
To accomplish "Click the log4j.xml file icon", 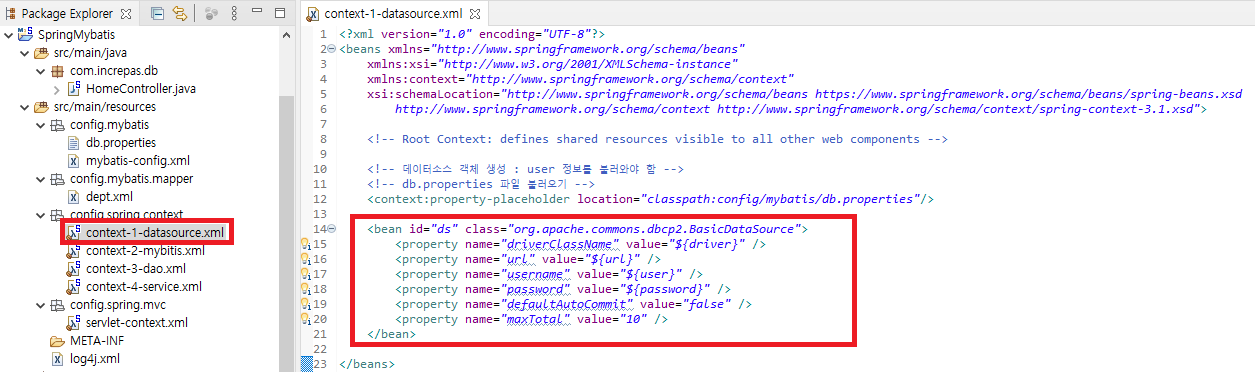I will pyautogui.click(x=57, y=358).
